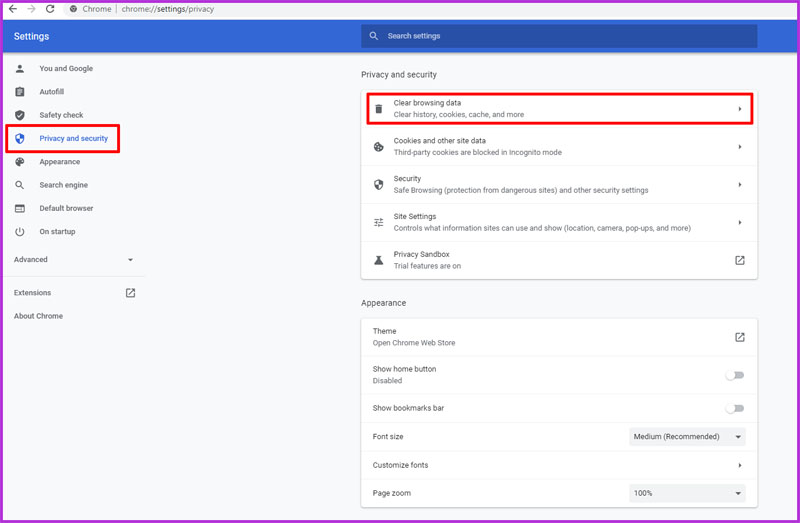
Task: Click the Search settings field
Action: (x=560, y=36)
